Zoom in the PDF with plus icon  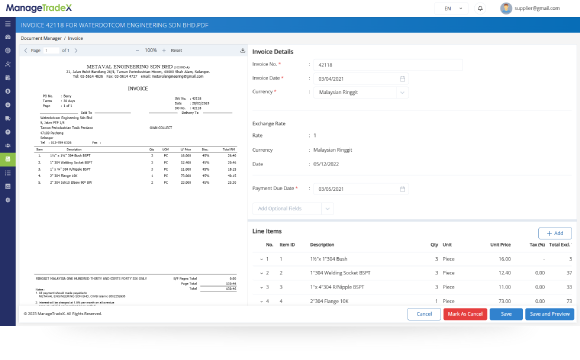(x=164, y=50)
